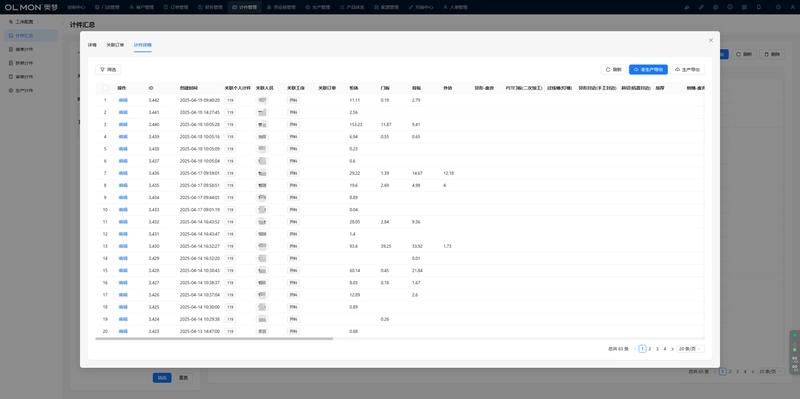Open the grid apps icon in header
Image resolution: width=800 pixels, height=399 pixels.
coord(744,7)
